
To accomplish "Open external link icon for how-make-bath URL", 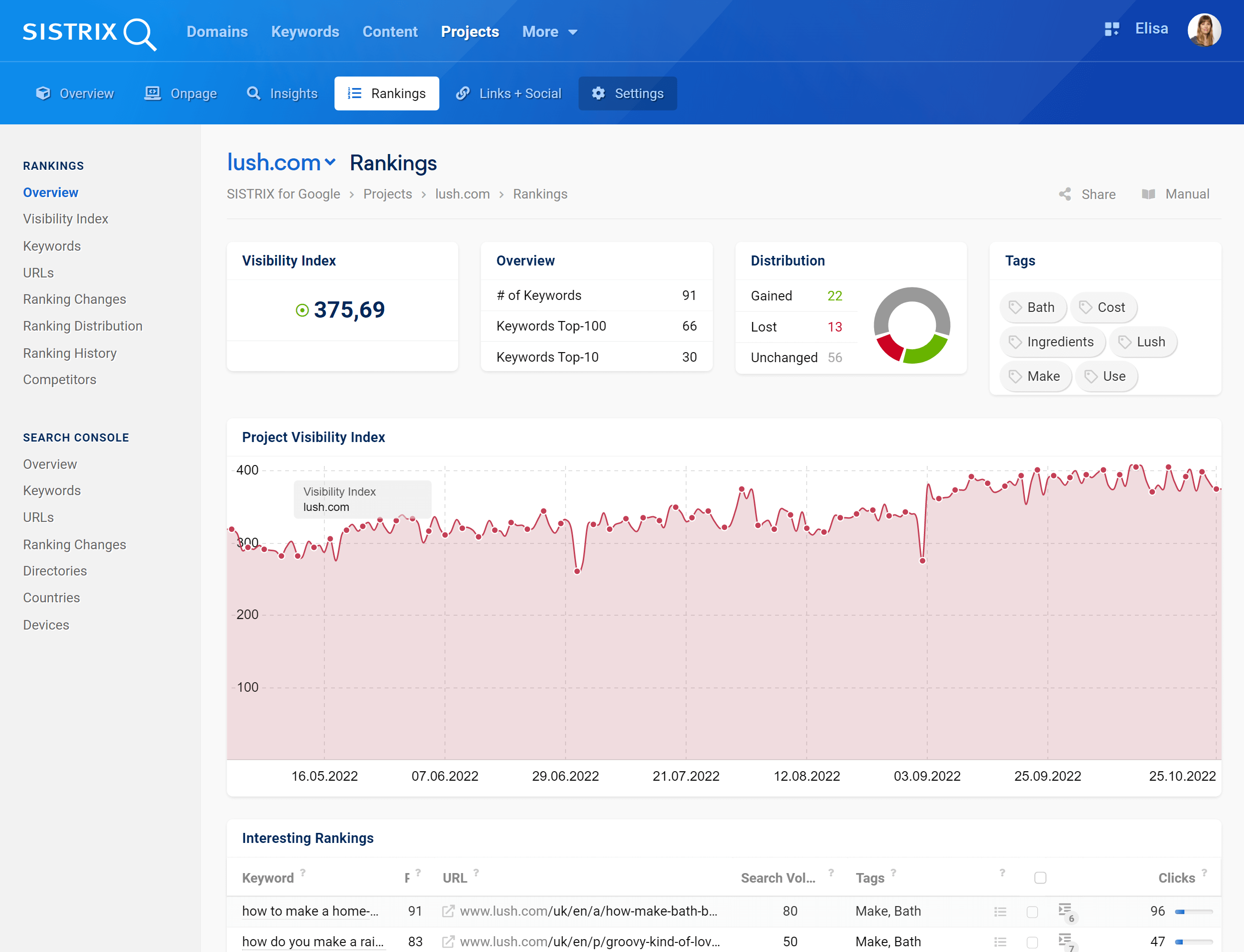I will coord(448,911).
